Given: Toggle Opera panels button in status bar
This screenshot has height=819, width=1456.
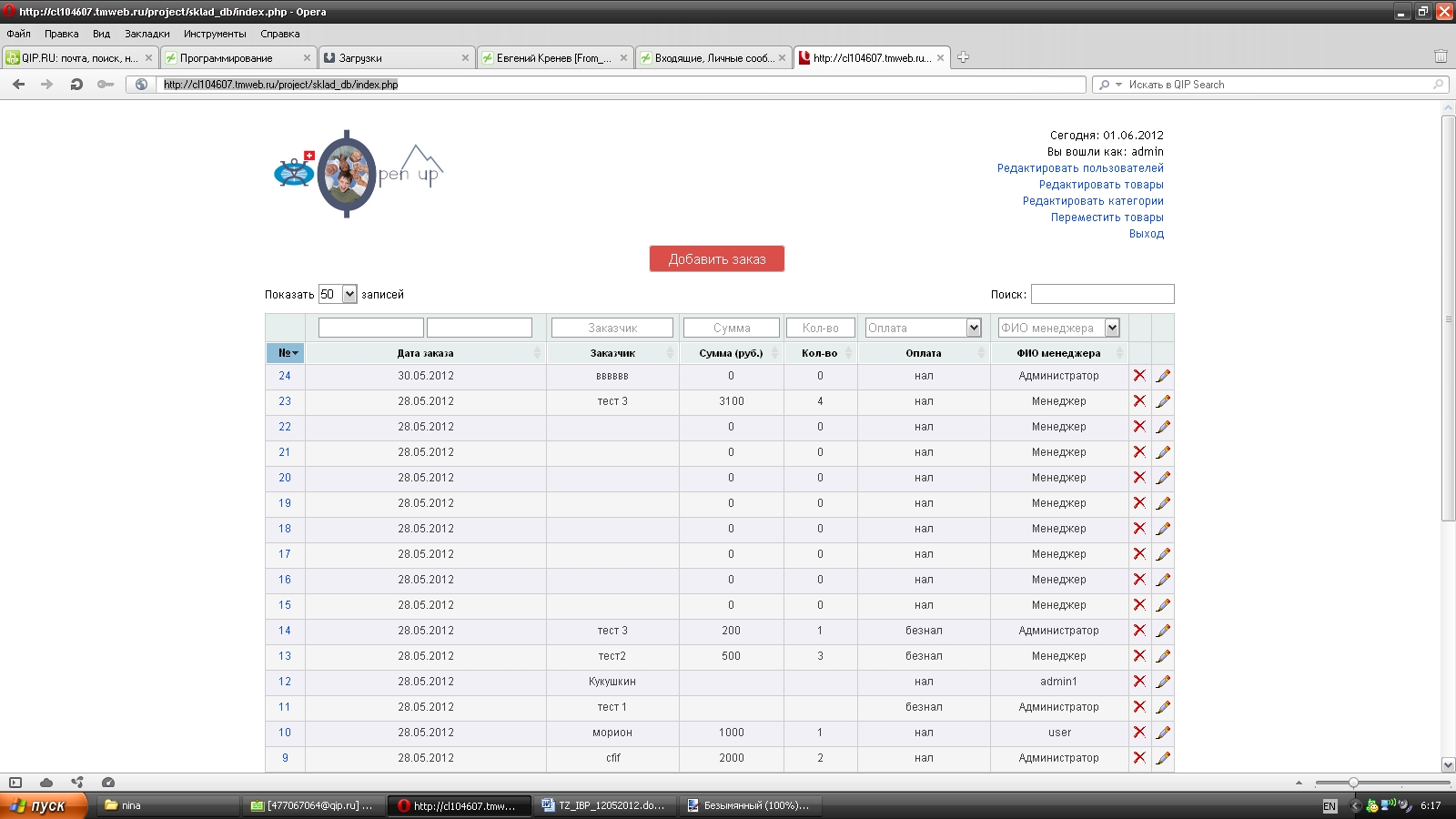Looking at the screenshot, I should click(x=15, y=782).
